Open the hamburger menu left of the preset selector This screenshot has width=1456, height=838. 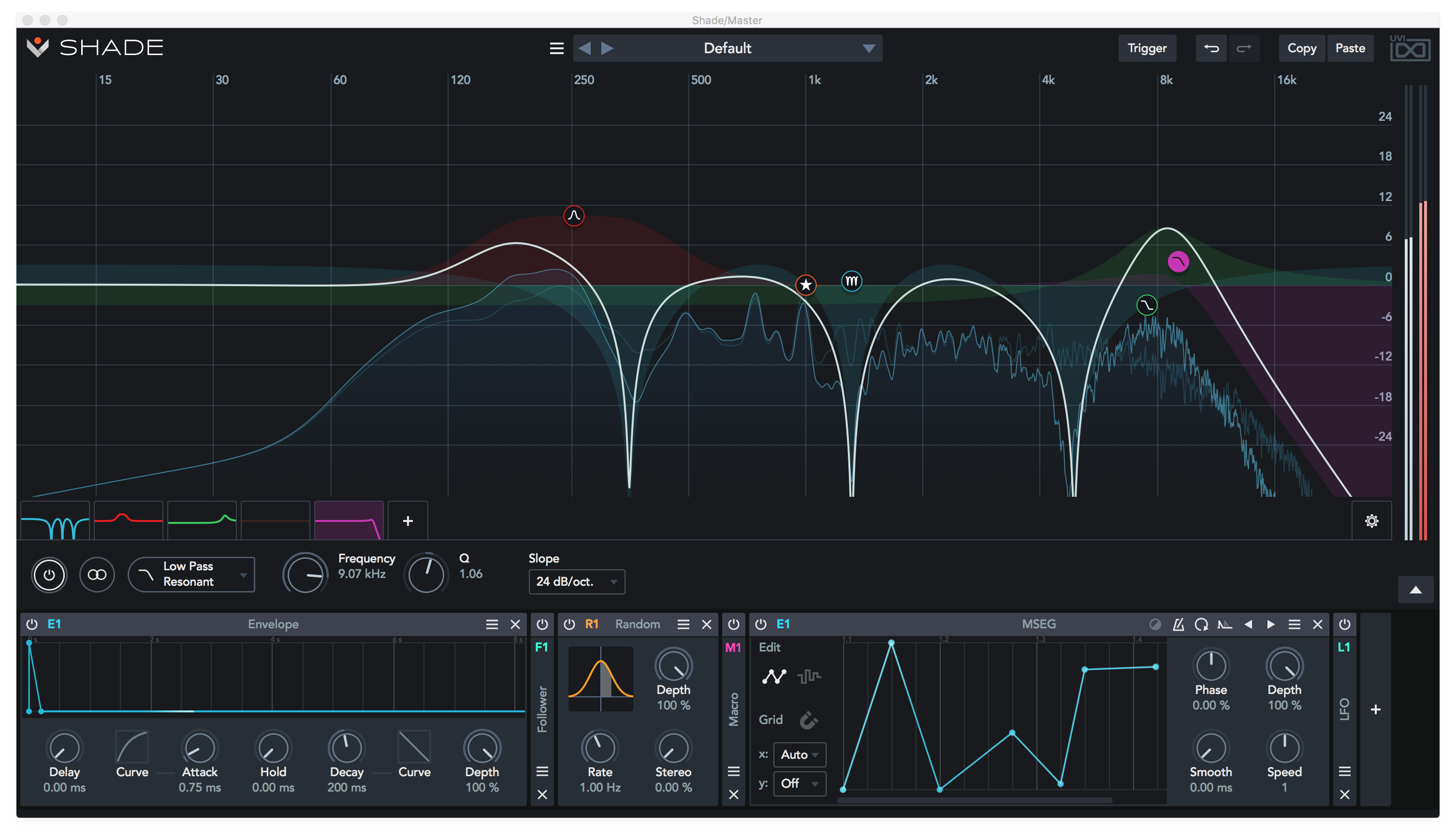click(x=556, y=48)
